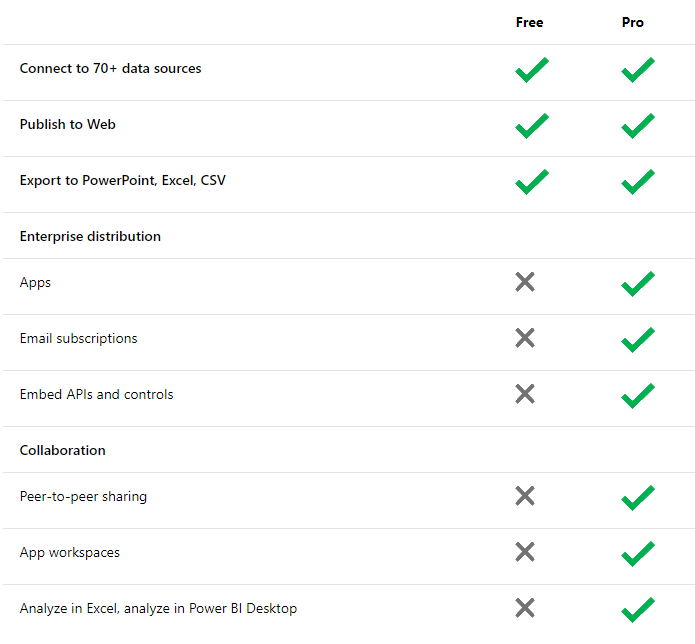Click Free column checkmark for Connect to 70+ data sources

point(531,70)
